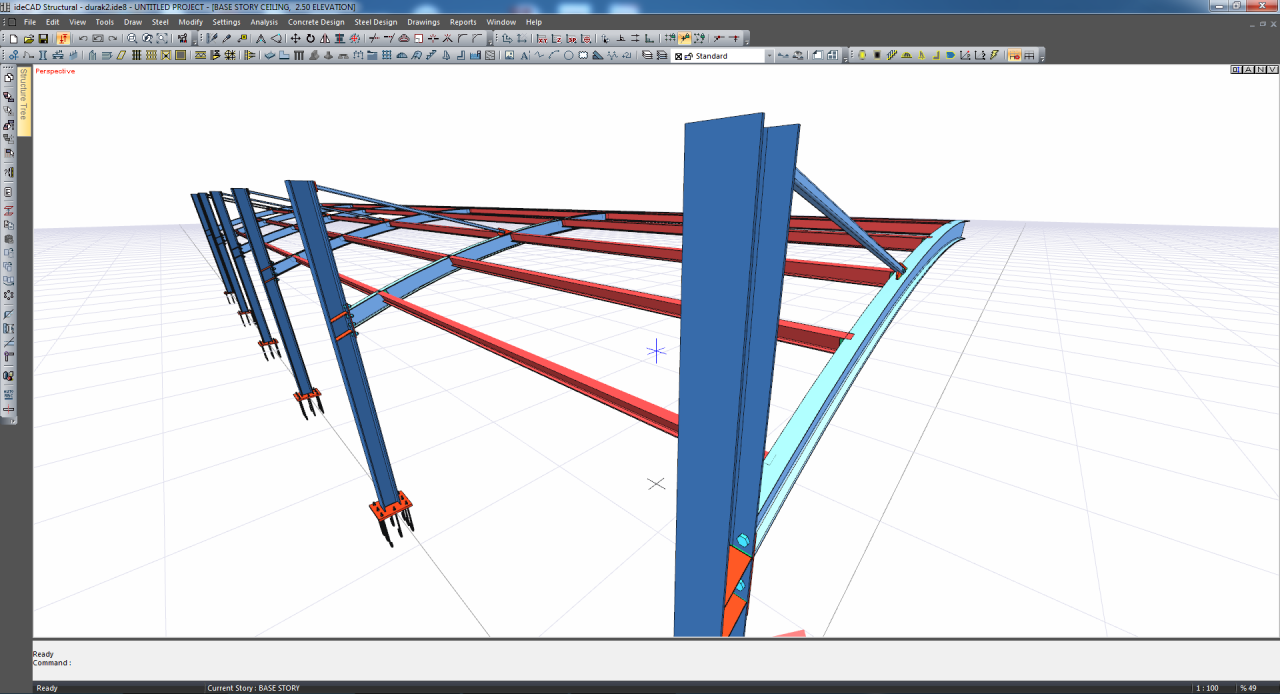Toggle the 'N' letter button in viewport corner
The height and width of the screenshot is (694, 1280).
coord(1260,69)
